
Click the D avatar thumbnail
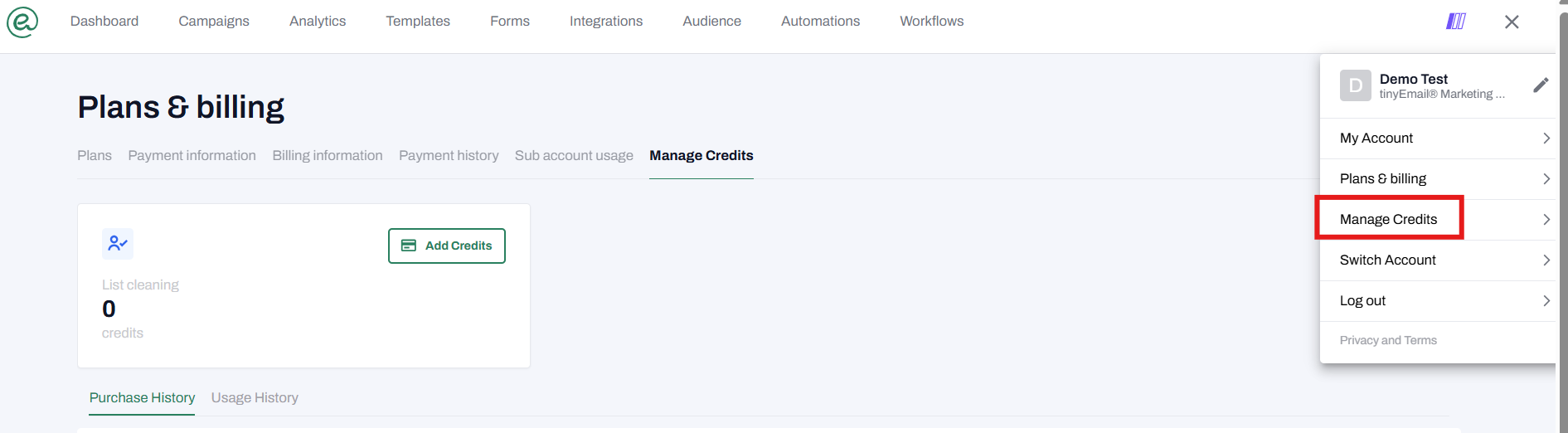click(x=1355, y=85)
